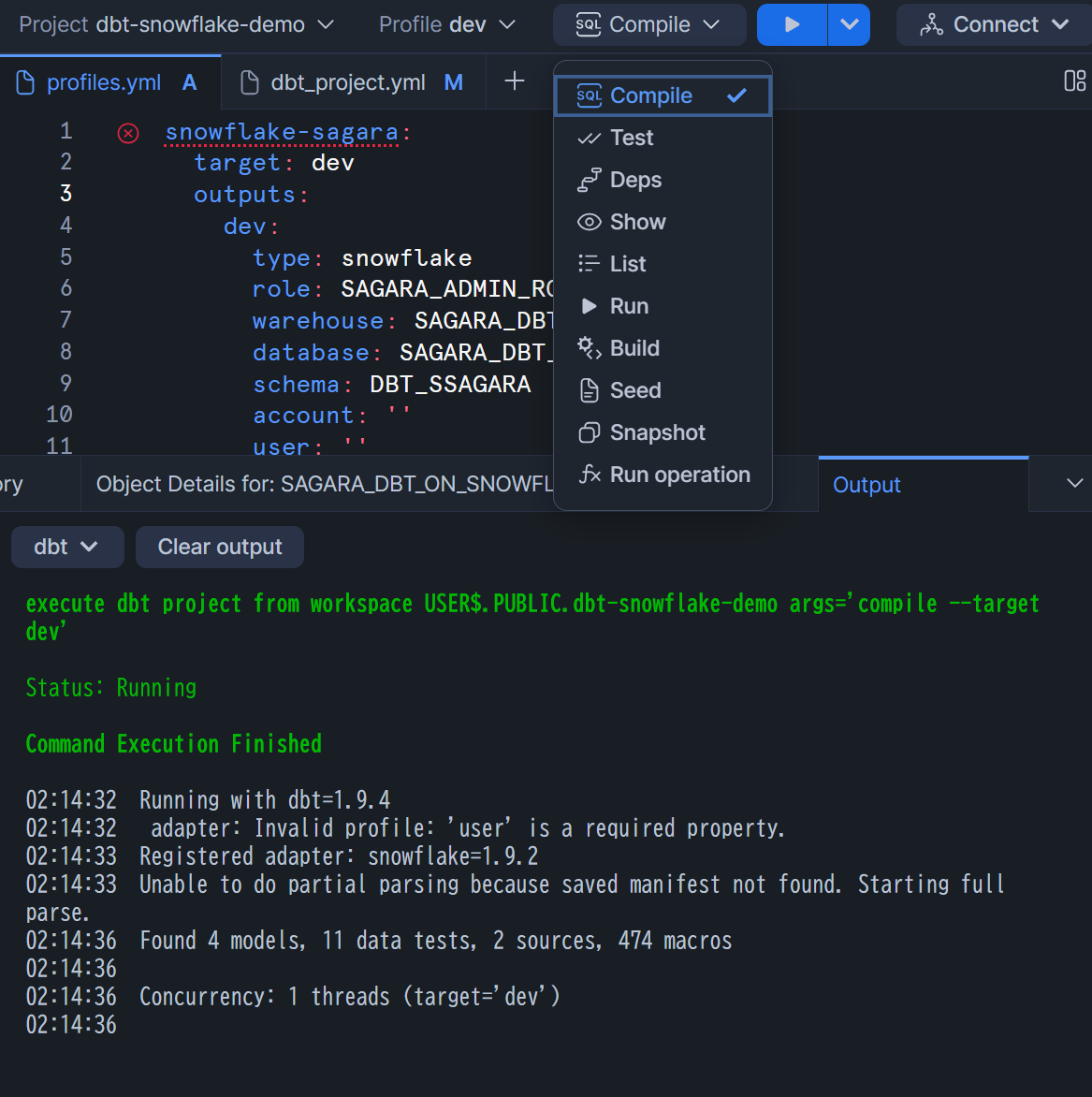Click the red error marker on line 1
This screenshot has width=1092, height=1097.
[128, 133]
